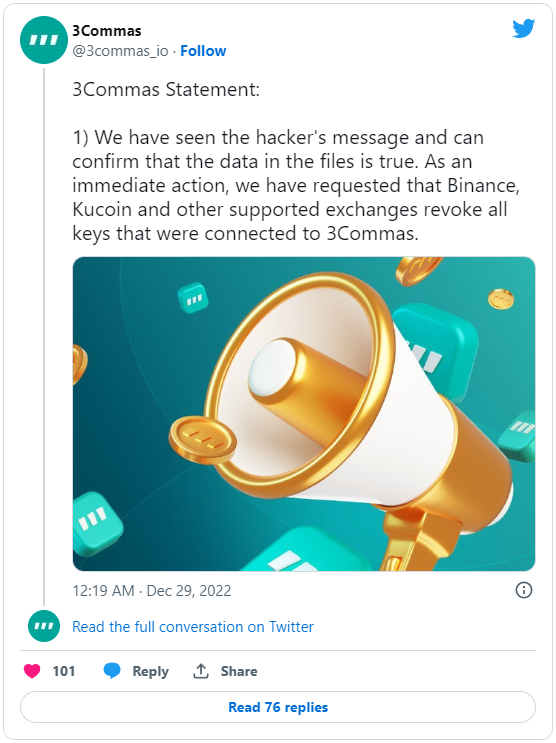
Task: Open the 12:19 AM Dec 29, 2022 timestamp
Action: click(152, 590)
